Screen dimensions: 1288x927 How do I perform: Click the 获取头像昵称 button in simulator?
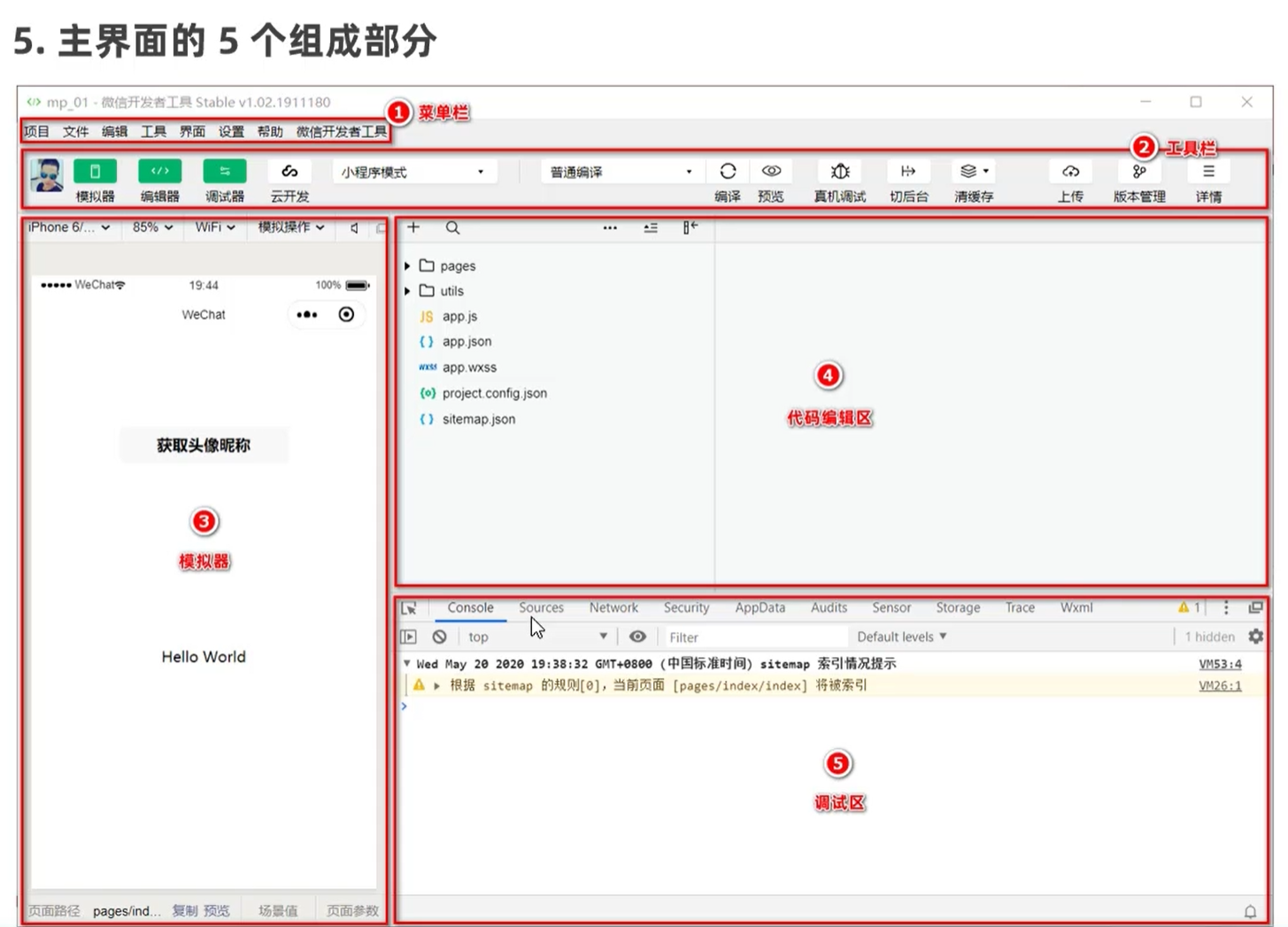(x=204, y=445)
